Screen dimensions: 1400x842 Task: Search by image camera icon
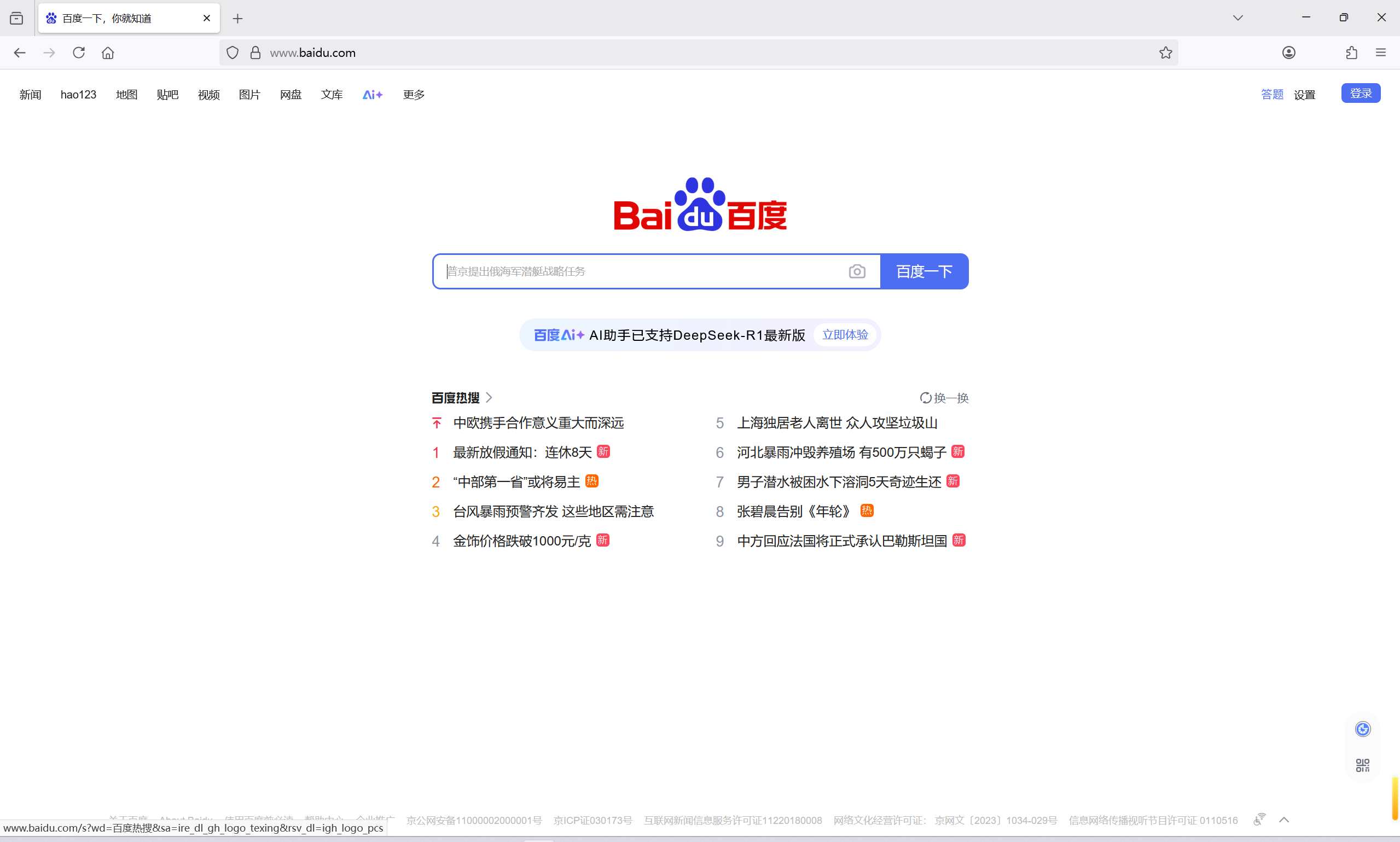tap(857, 271)
